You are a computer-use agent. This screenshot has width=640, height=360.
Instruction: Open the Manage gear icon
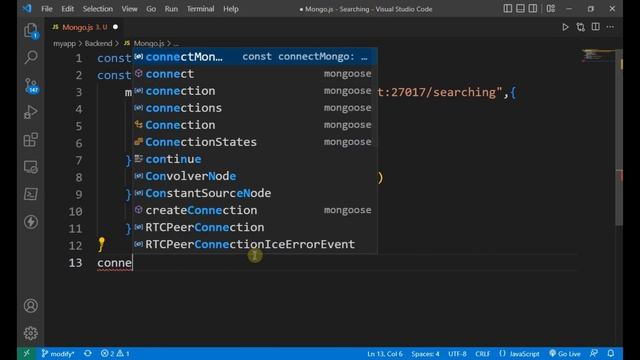click(x=31, y=333)
